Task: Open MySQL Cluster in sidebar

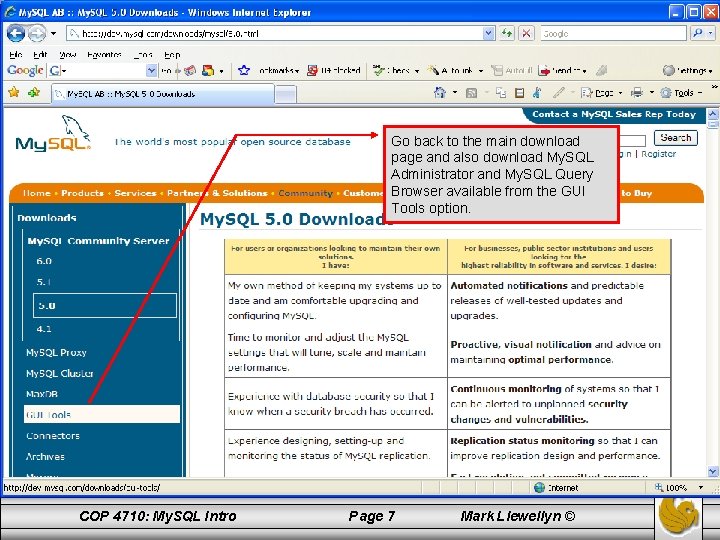Action: [60, 373]
